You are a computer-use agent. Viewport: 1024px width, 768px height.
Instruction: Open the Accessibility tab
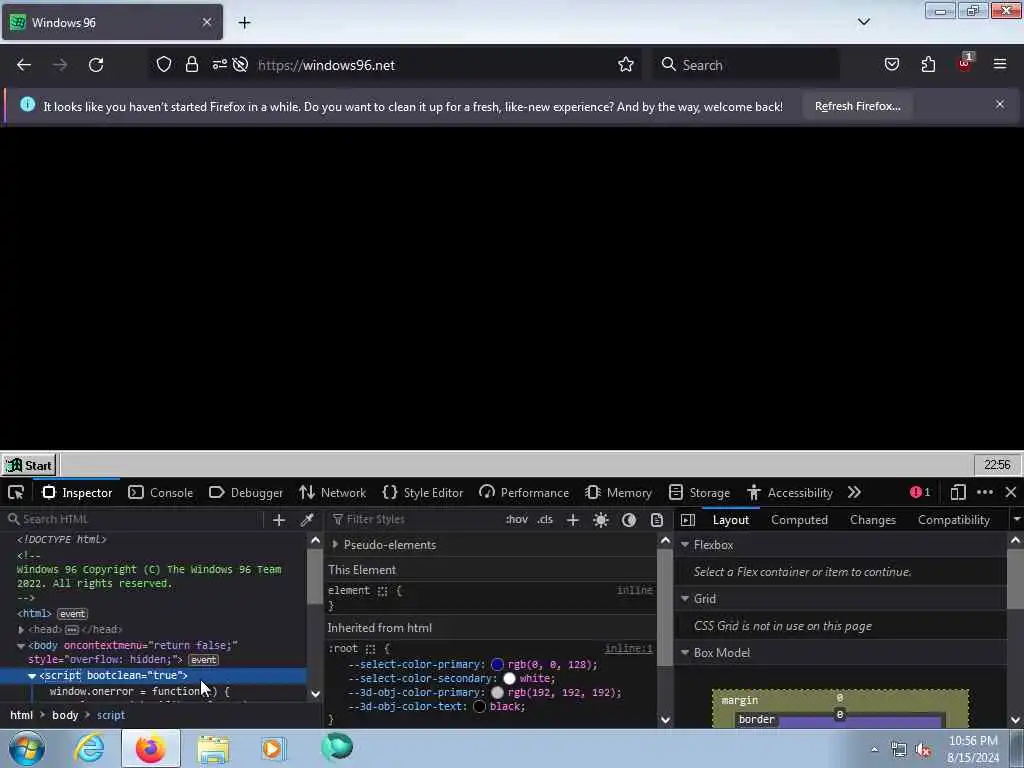(790, 492)
